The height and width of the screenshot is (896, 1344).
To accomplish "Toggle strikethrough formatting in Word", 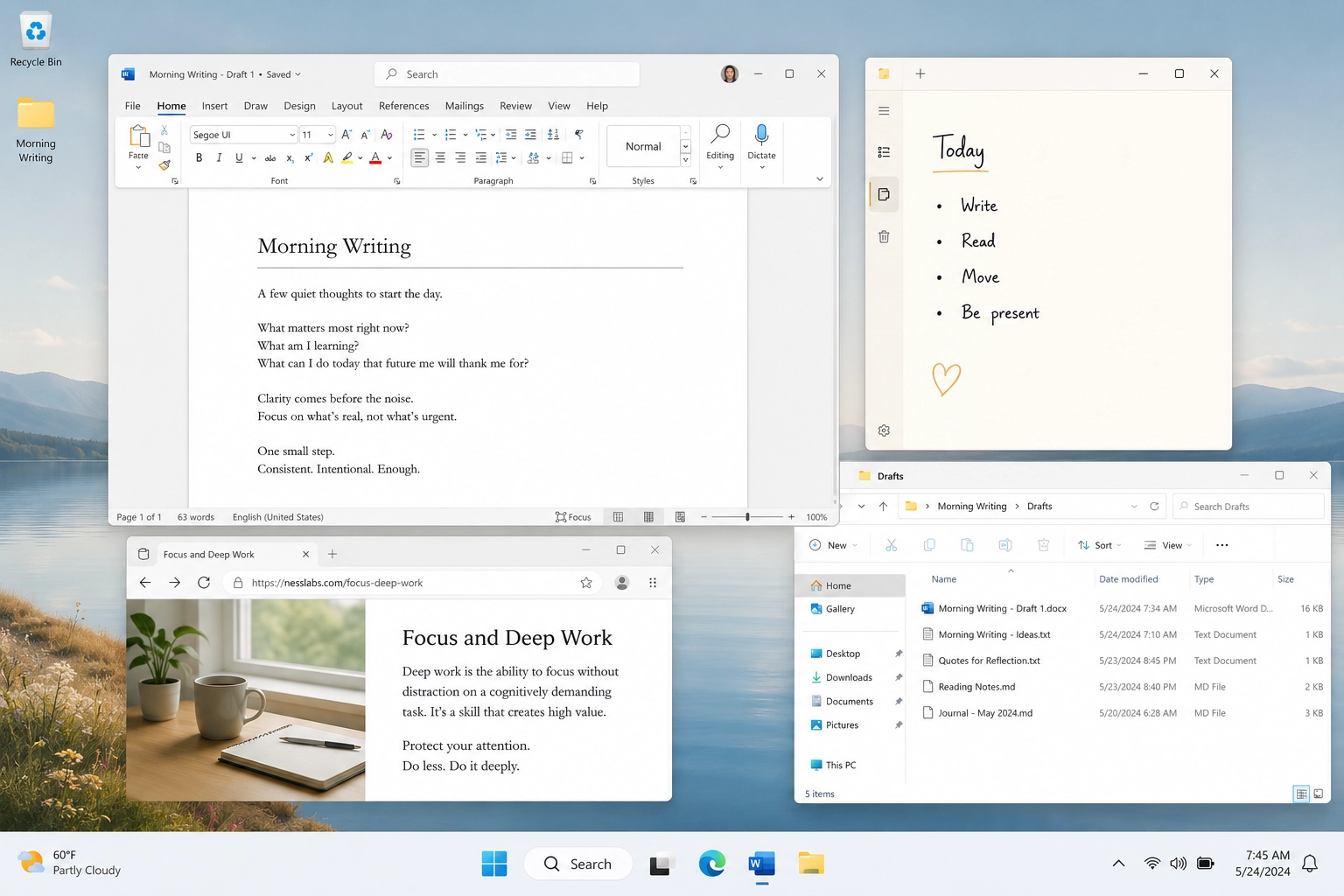I will coord(270,158).
